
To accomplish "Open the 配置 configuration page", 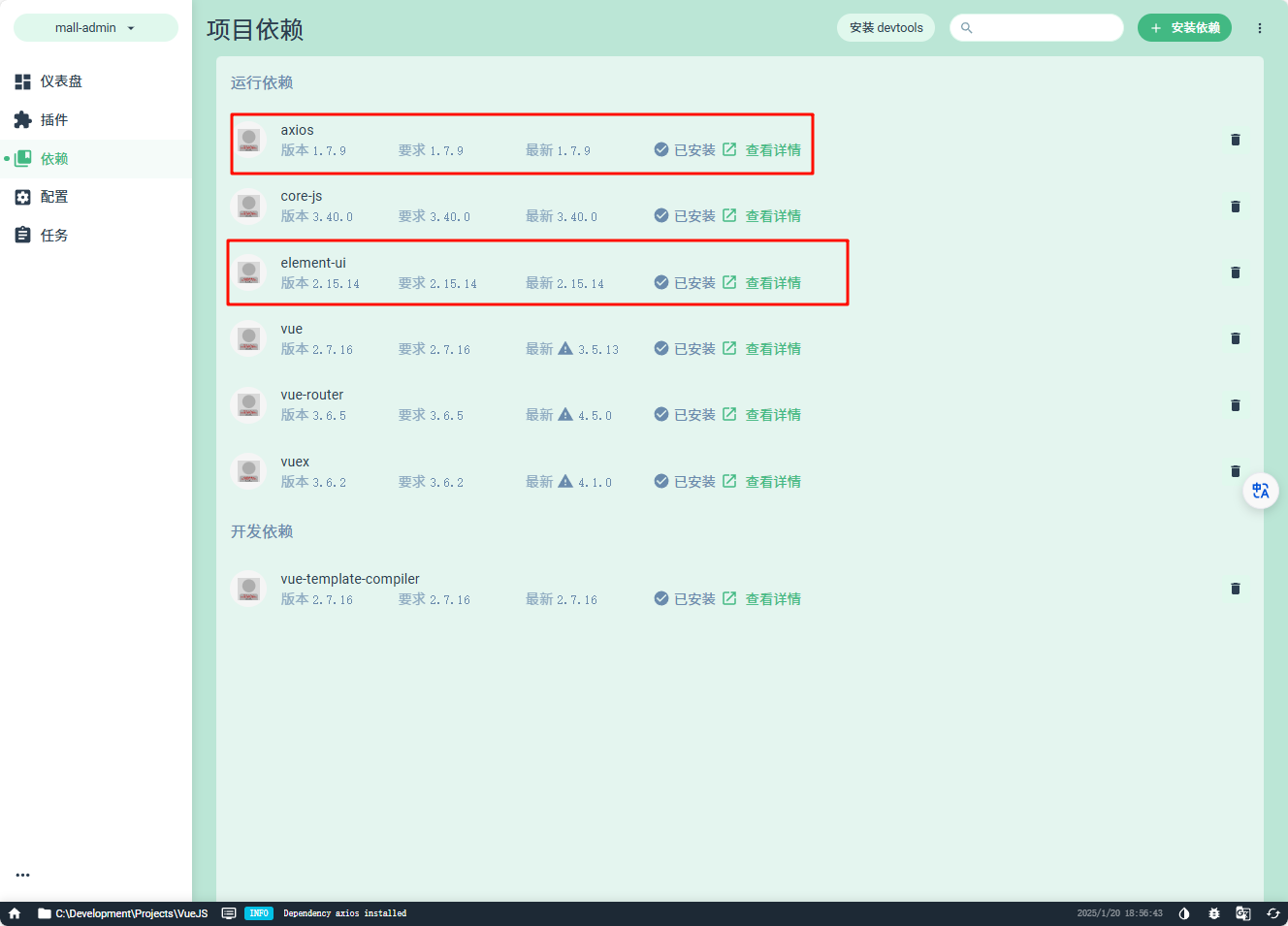I will coord(96,197).
